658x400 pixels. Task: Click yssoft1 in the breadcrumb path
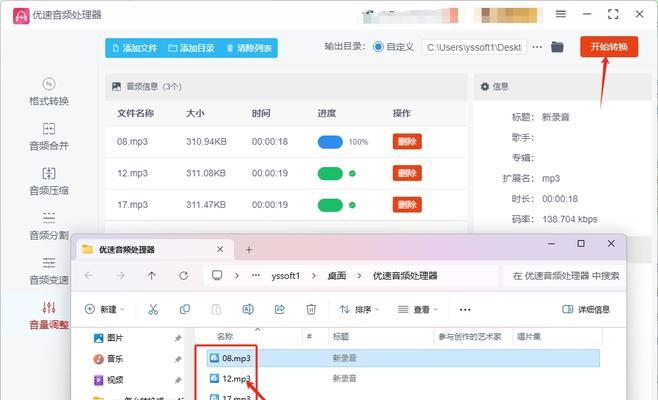286,276
